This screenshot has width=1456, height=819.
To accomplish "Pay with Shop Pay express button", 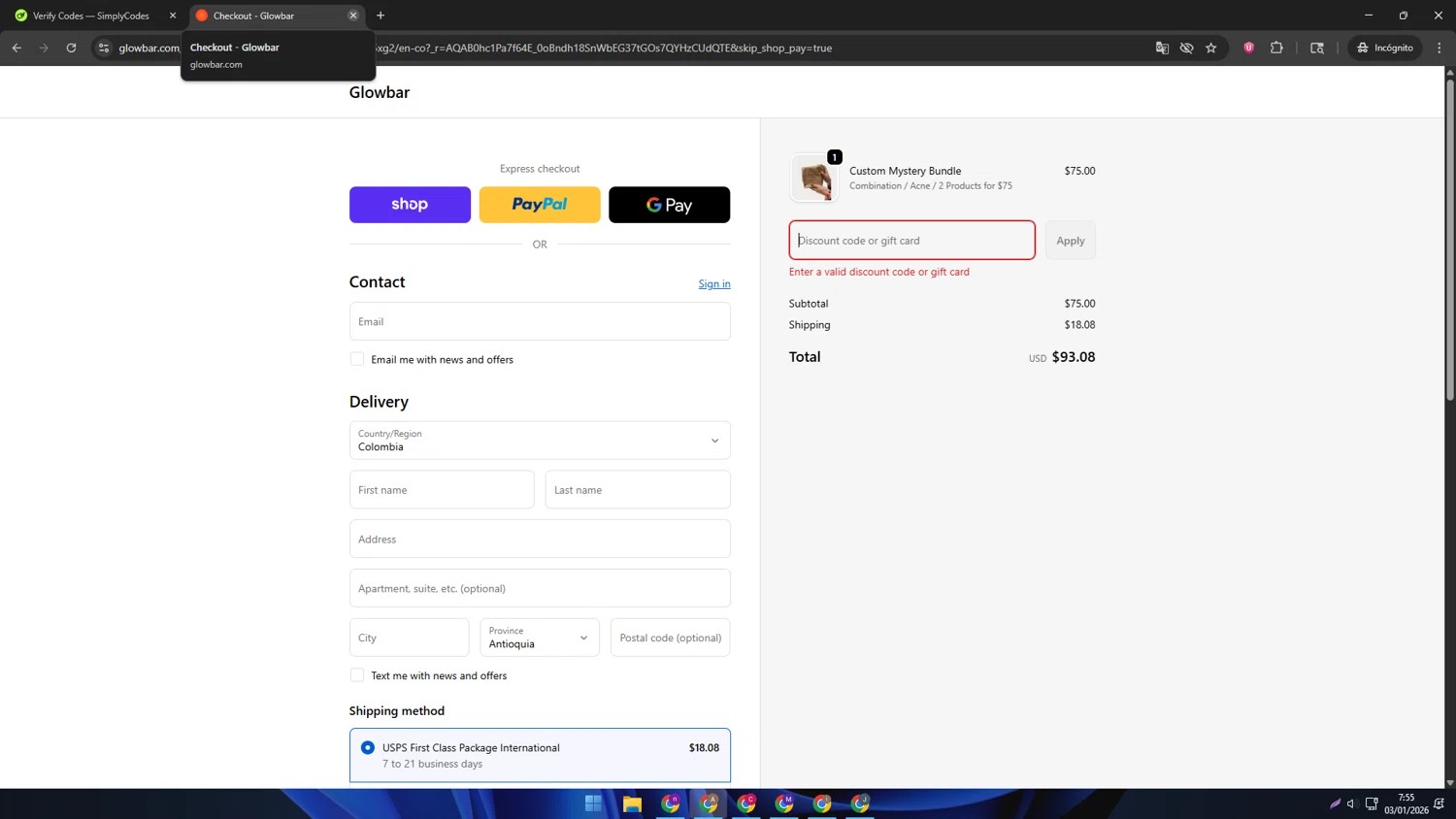I will tap(410, 205).
